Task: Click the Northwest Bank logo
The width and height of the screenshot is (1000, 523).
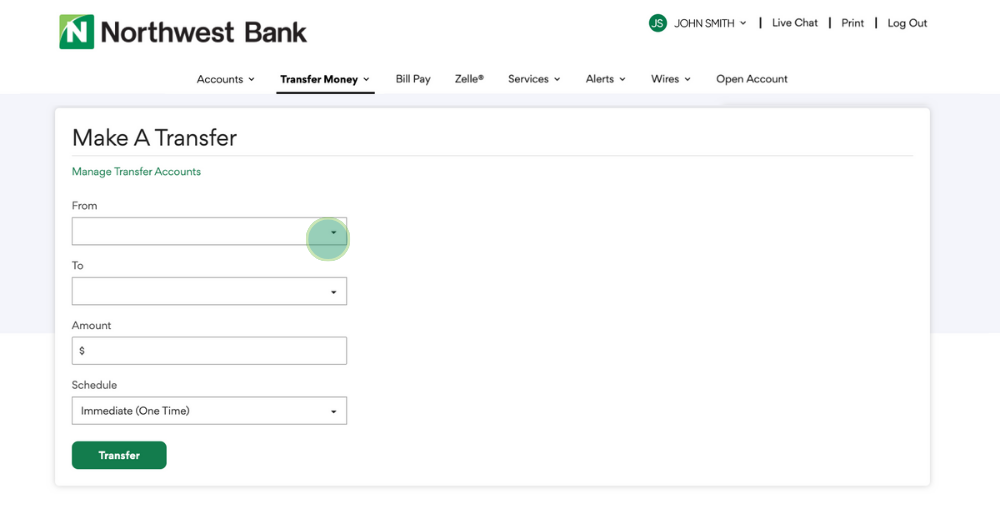Action: tap(183, 32)
